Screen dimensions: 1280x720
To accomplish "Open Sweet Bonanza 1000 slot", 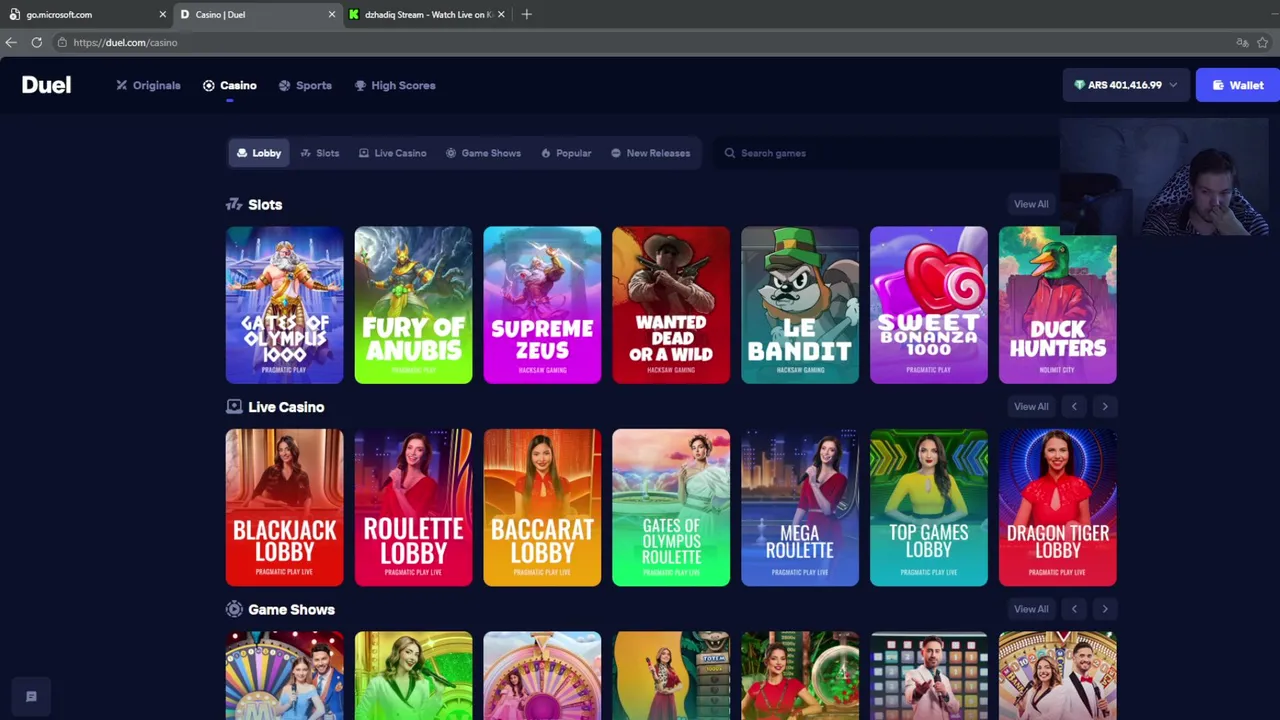I will click(x=929, y=305).
